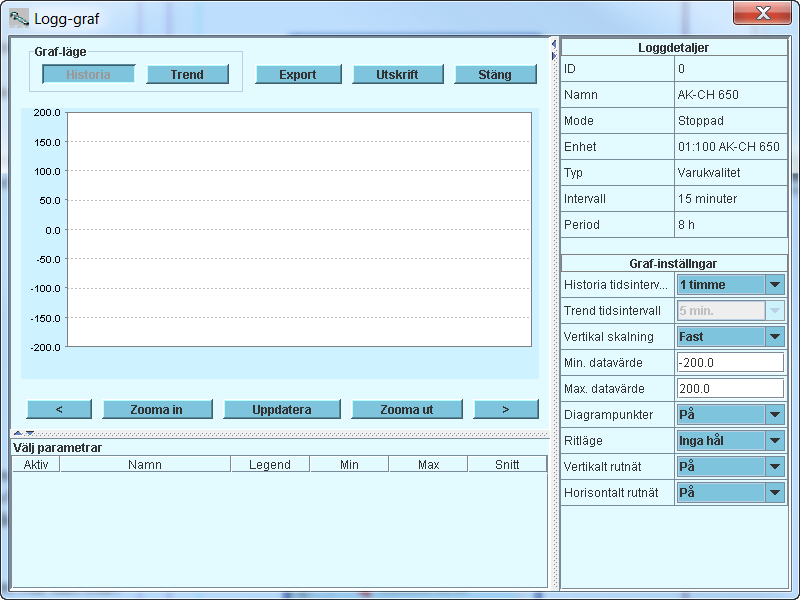Step forward with the > button
Viewport: 800px width, 600px height.
(x=506, y=409)
